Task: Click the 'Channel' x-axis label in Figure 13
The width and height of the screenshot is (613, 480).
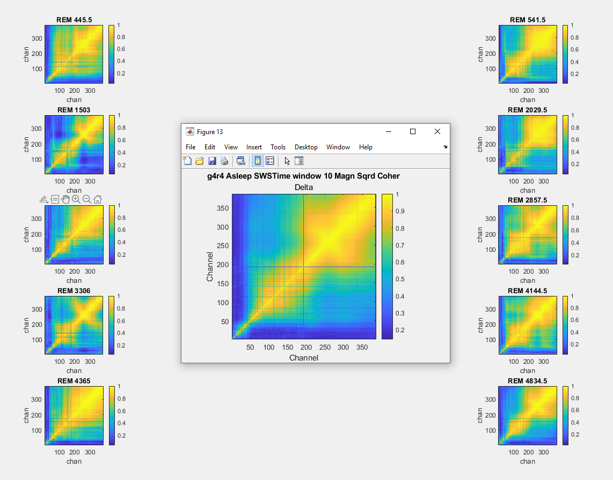Action: (304, 358)
